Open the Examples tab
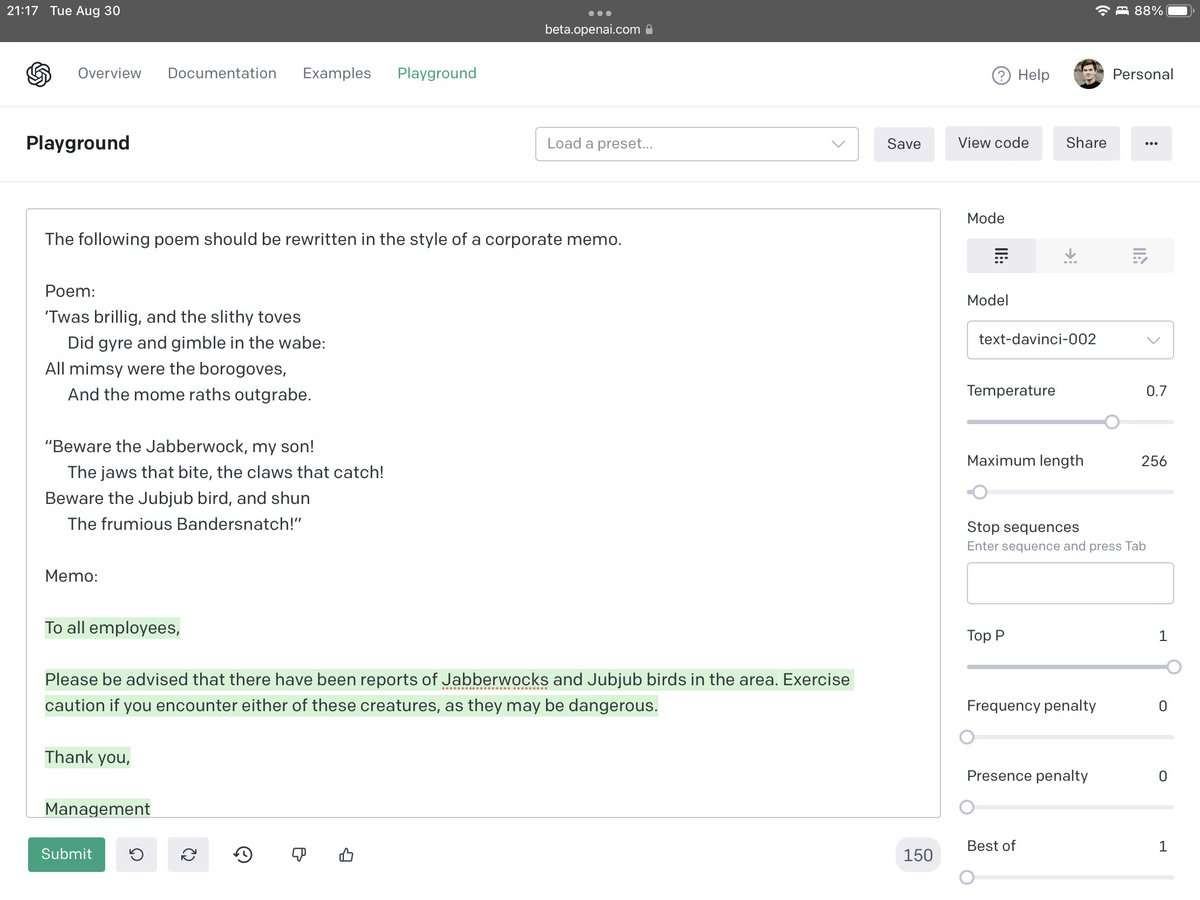The height and width of the screenshot is (900, 1200). coord(337,73)
